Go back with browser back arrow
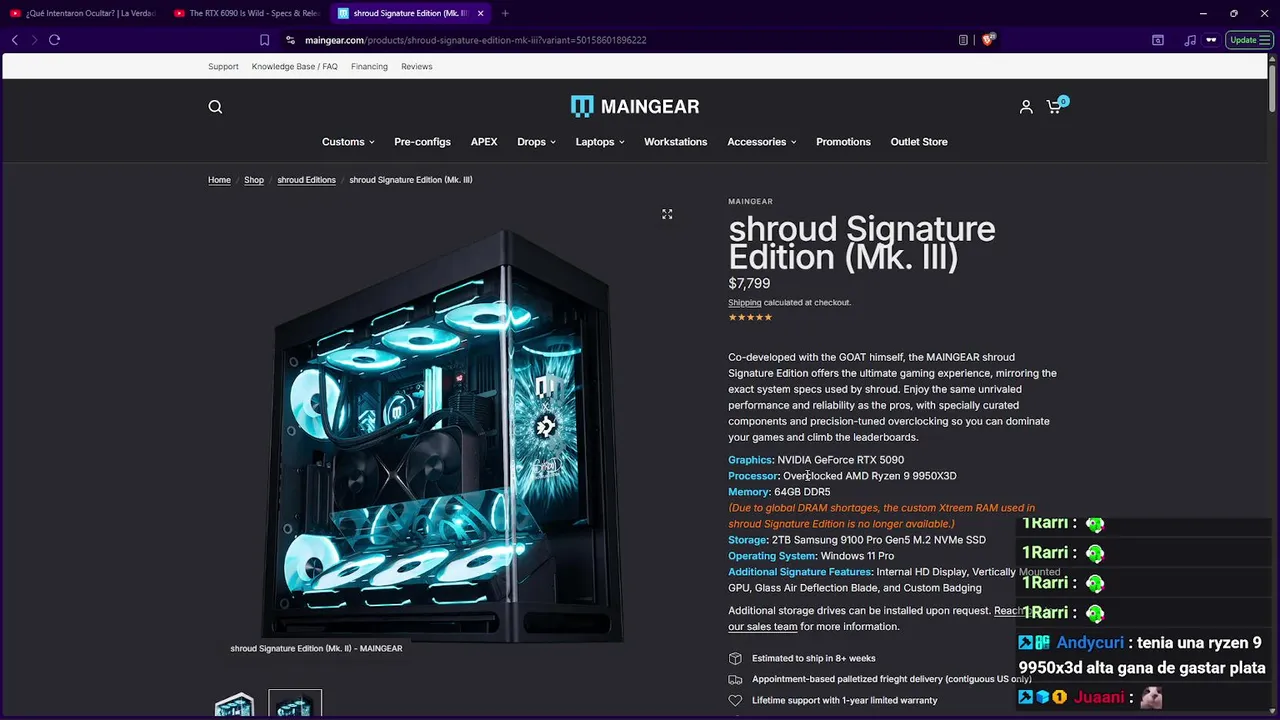 tap(14, 40)
